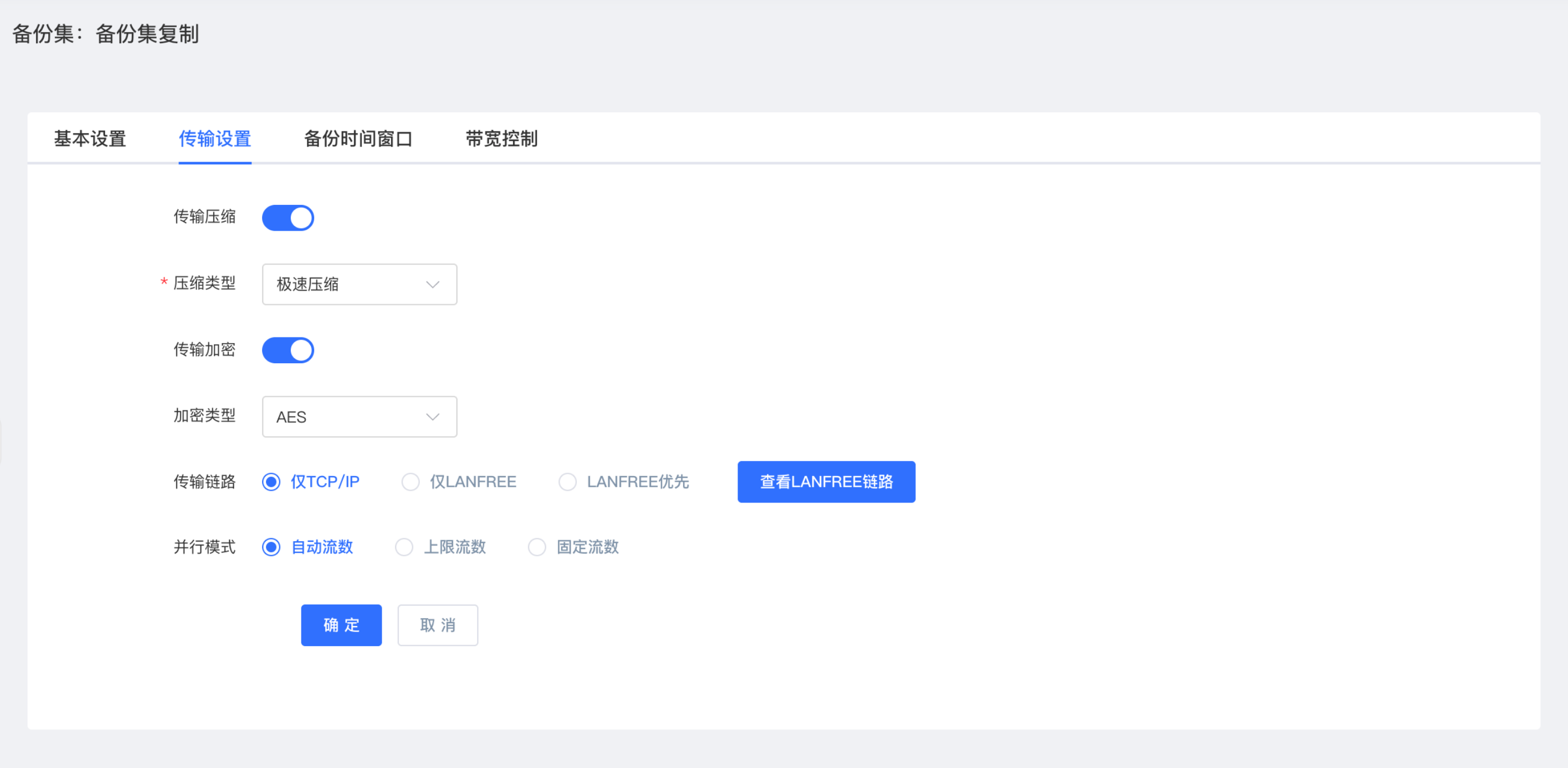1568x768 pixels.
Task: Click the 备份集复制 page title
Action: [146, 34]
